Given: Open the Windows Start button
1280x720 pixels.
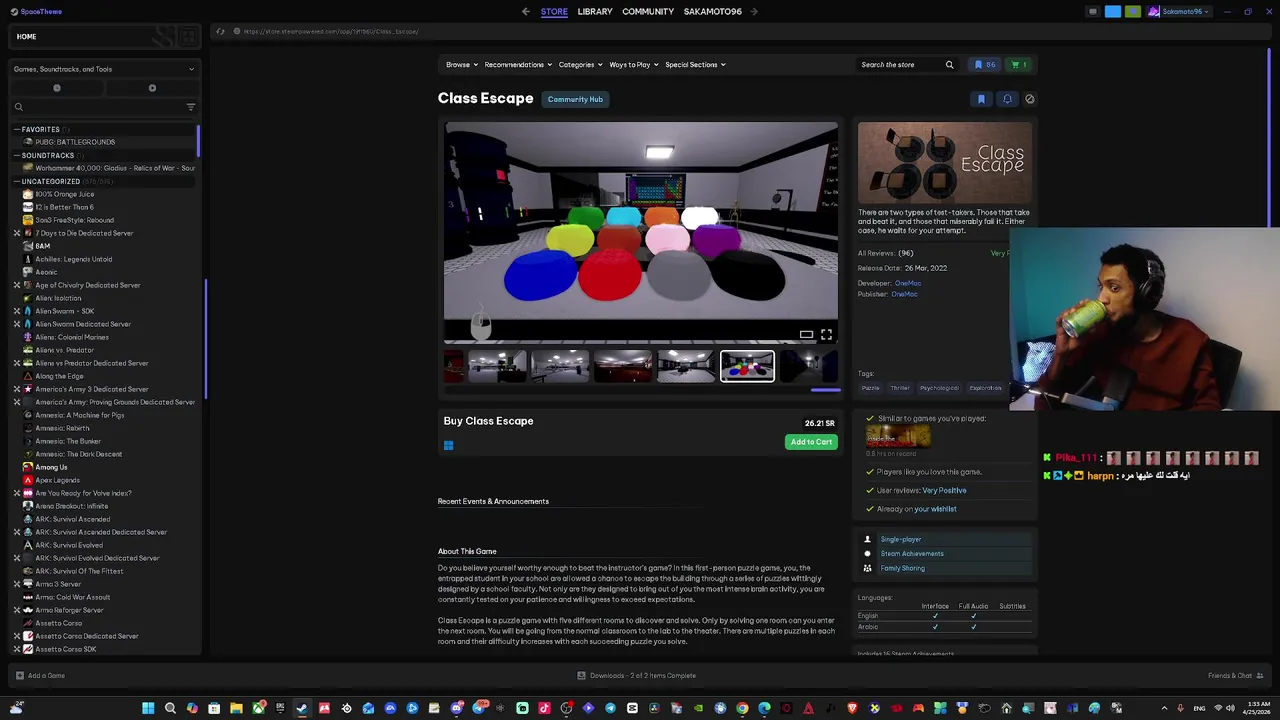Looking at the screenshot, I should pos(148,708).
